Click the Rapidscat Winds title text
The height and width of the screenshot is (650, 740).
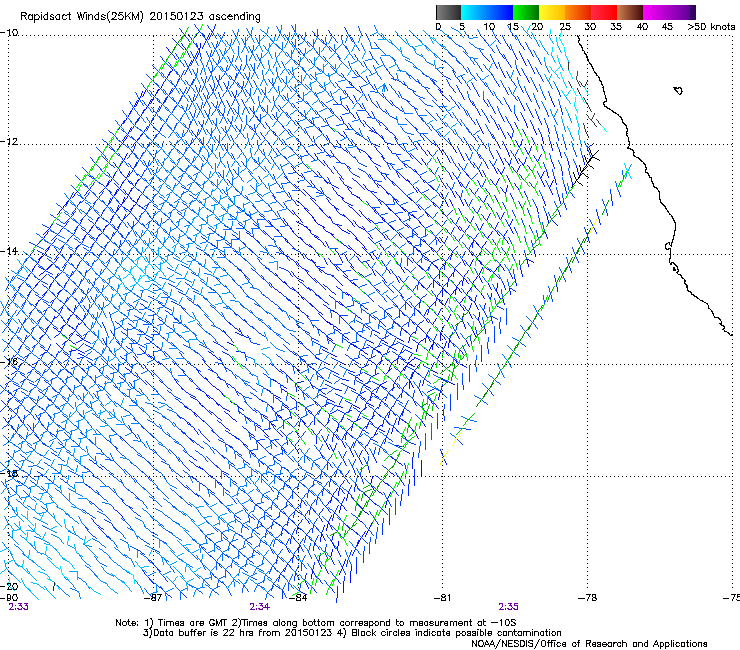click(x=140, y=16)
